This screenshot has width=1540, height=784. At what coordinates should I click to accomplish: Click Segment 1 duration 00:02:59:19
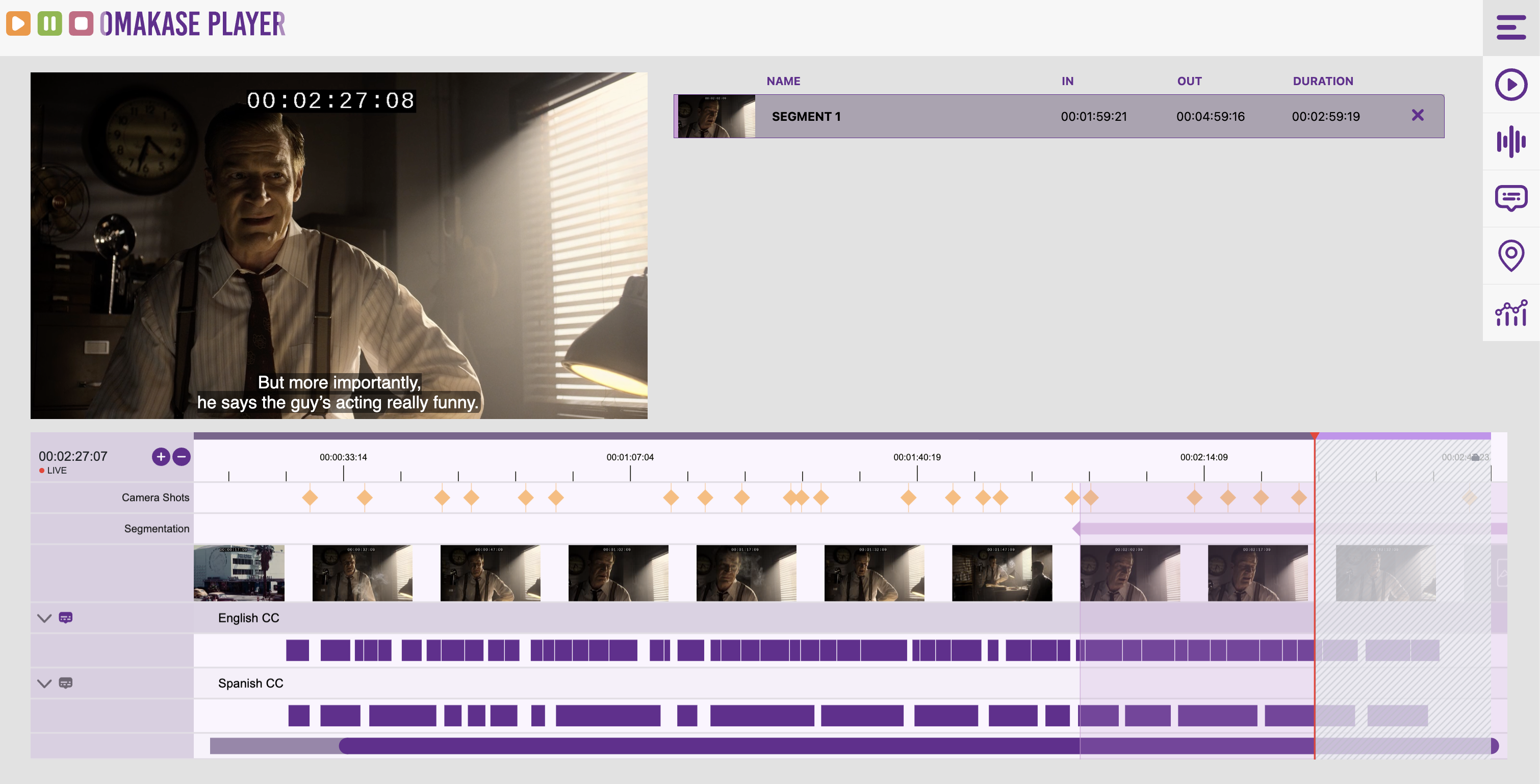[1325, 117]
